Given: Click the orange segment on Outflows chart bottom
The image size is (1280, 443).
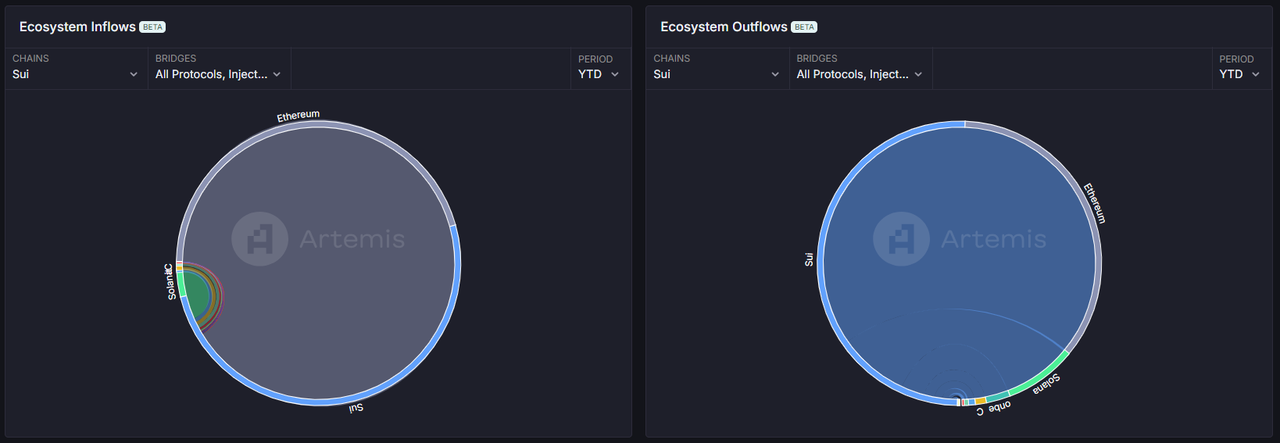Looking at the screenshot, I should point(981,401).
